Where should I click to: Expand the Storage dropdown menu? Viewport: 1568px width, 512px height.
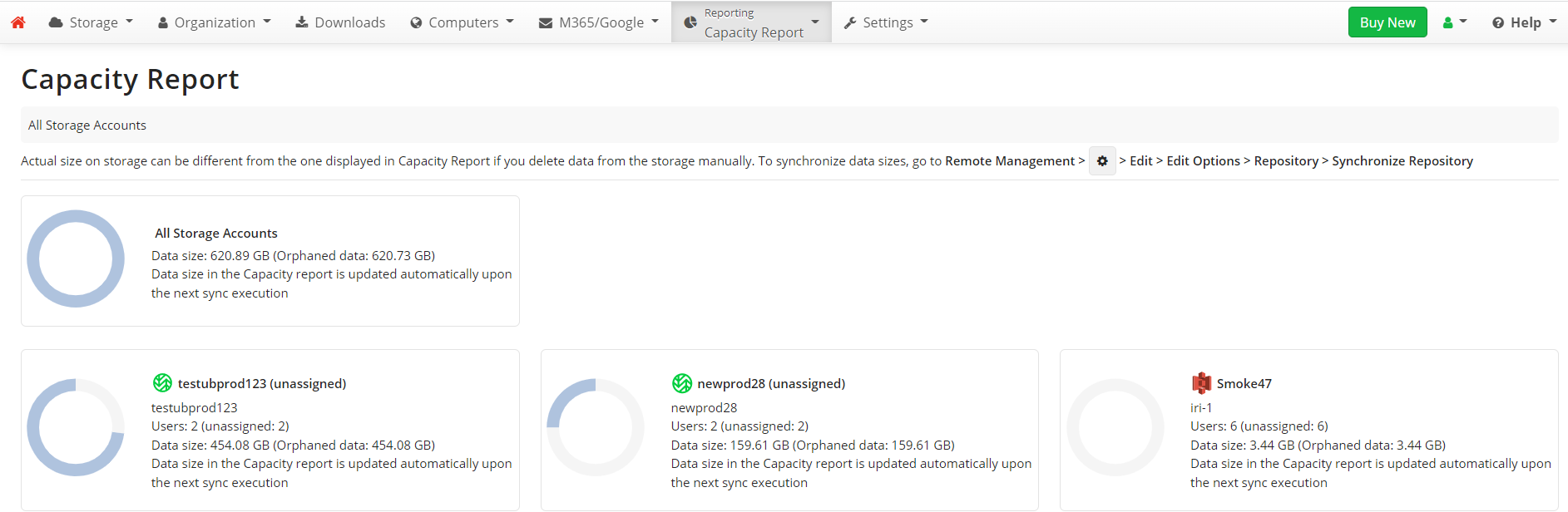tap(91, 22)
